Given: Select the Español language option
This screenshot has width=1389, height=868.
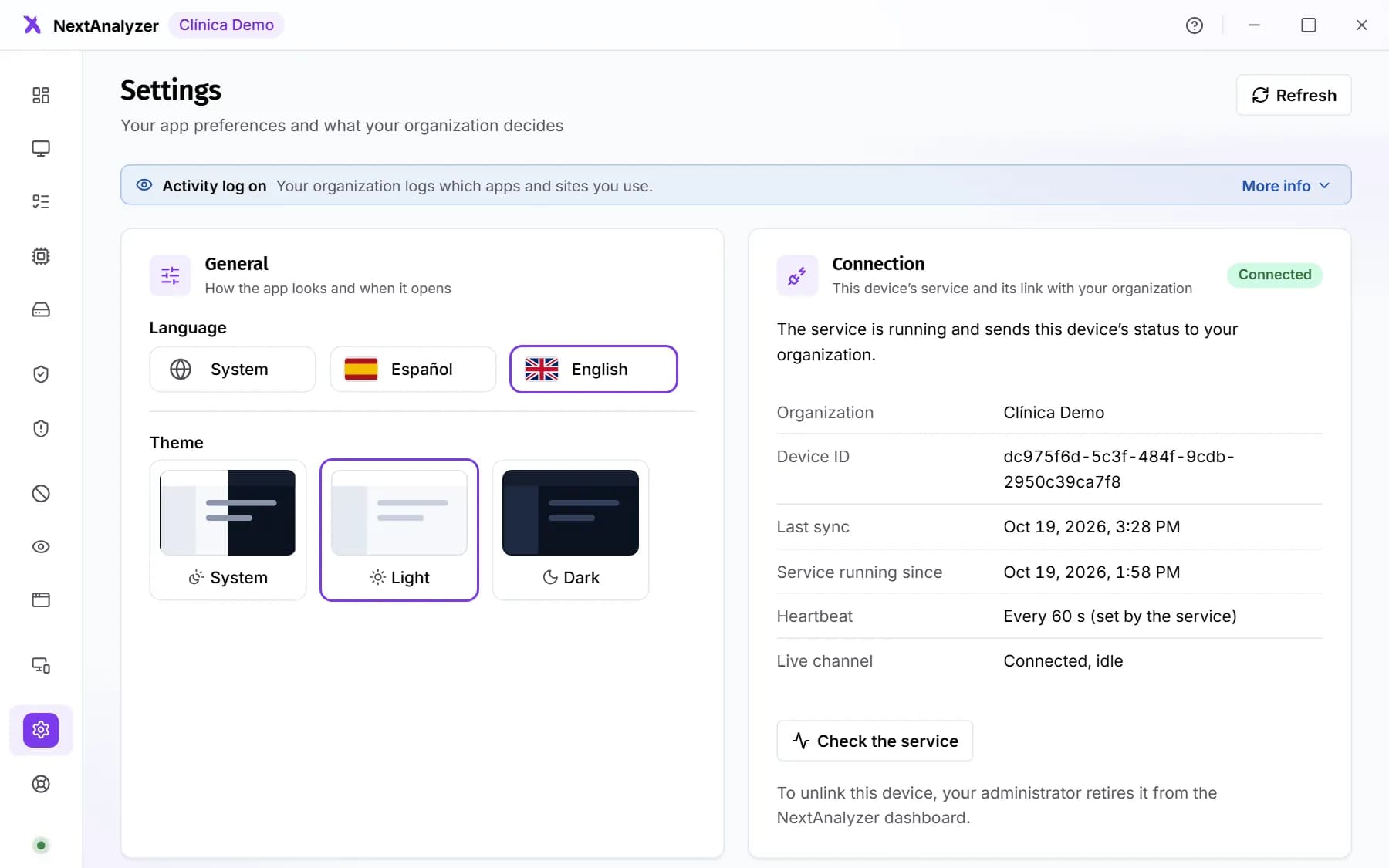Looking at the screenshot, I should [x=413, y=369].
